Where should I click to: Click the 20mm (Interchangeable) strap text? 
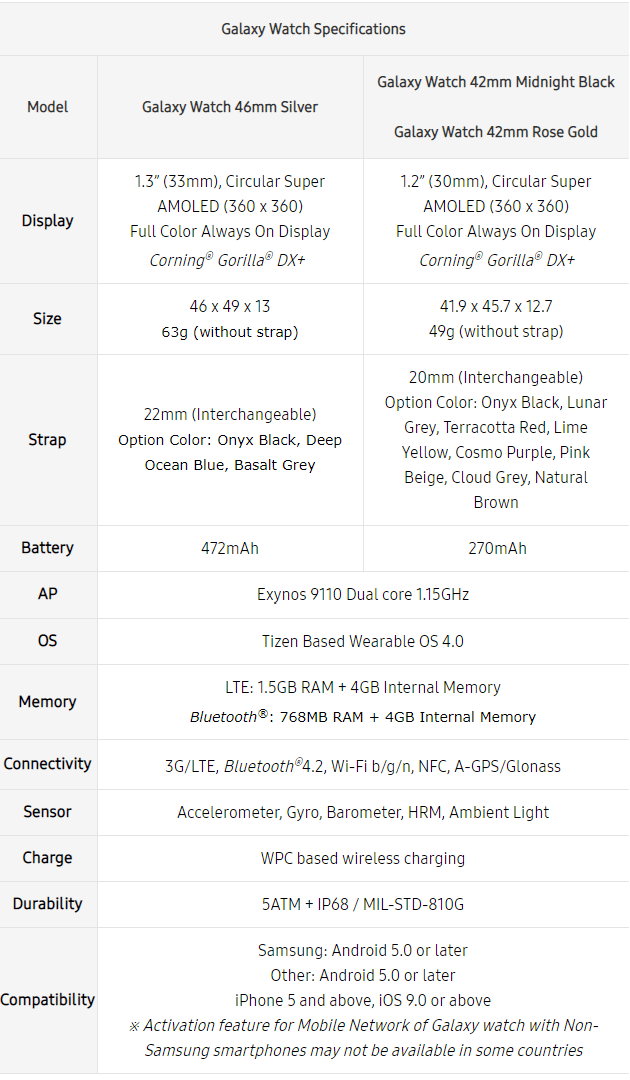(x=496, y=377)
